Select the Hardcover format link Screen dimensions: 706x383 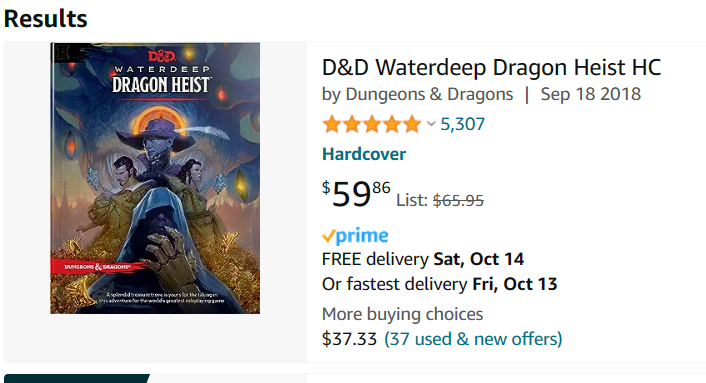click(x=364, y=154)
